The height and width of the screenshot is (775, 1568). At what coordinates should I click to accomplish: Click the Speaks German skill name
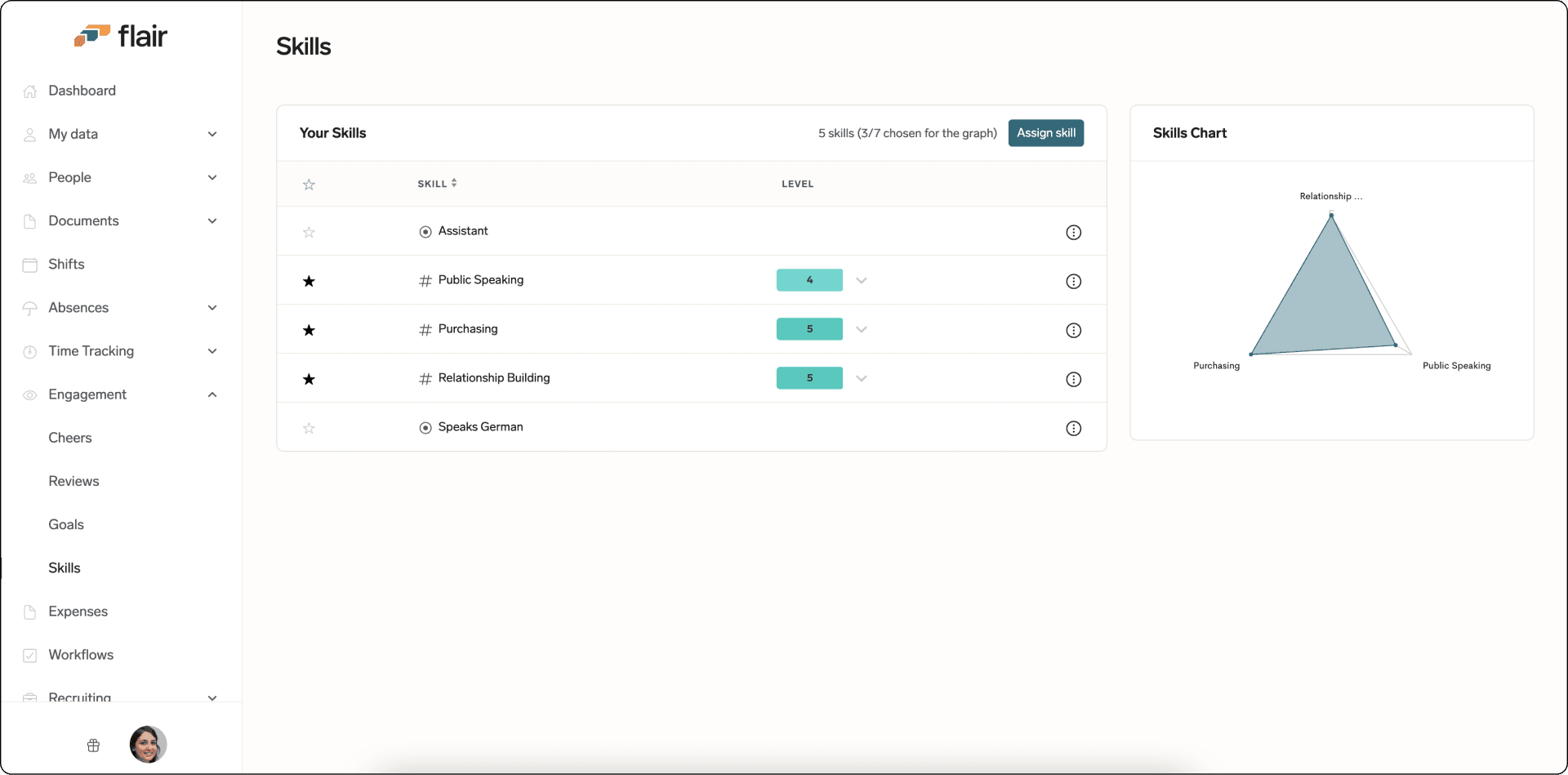(480, 427)
